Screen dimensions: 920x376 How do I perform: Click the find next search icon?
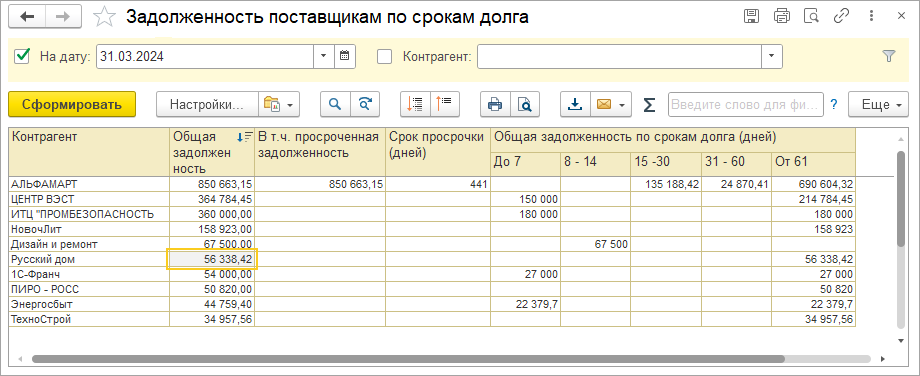tap(365, 104)
